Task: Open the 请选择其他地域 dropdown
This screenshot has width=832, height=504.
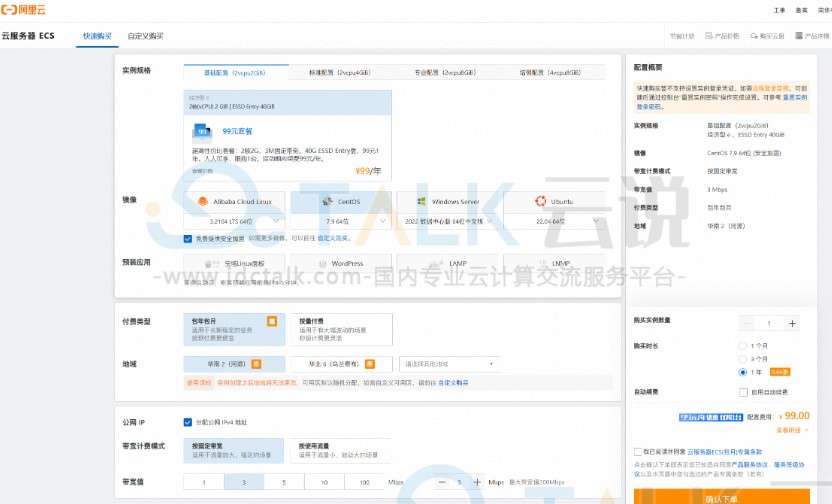Action: [x=449, y=364]
